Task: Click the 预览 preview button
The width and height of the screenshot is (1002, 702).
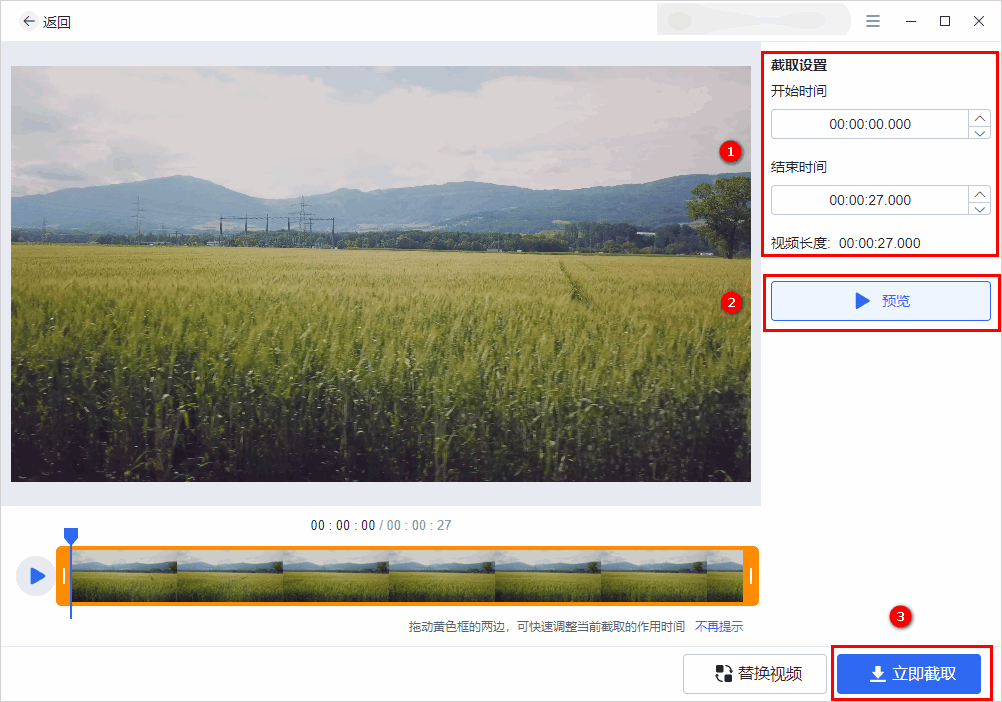Action: [x=881, y=301]
